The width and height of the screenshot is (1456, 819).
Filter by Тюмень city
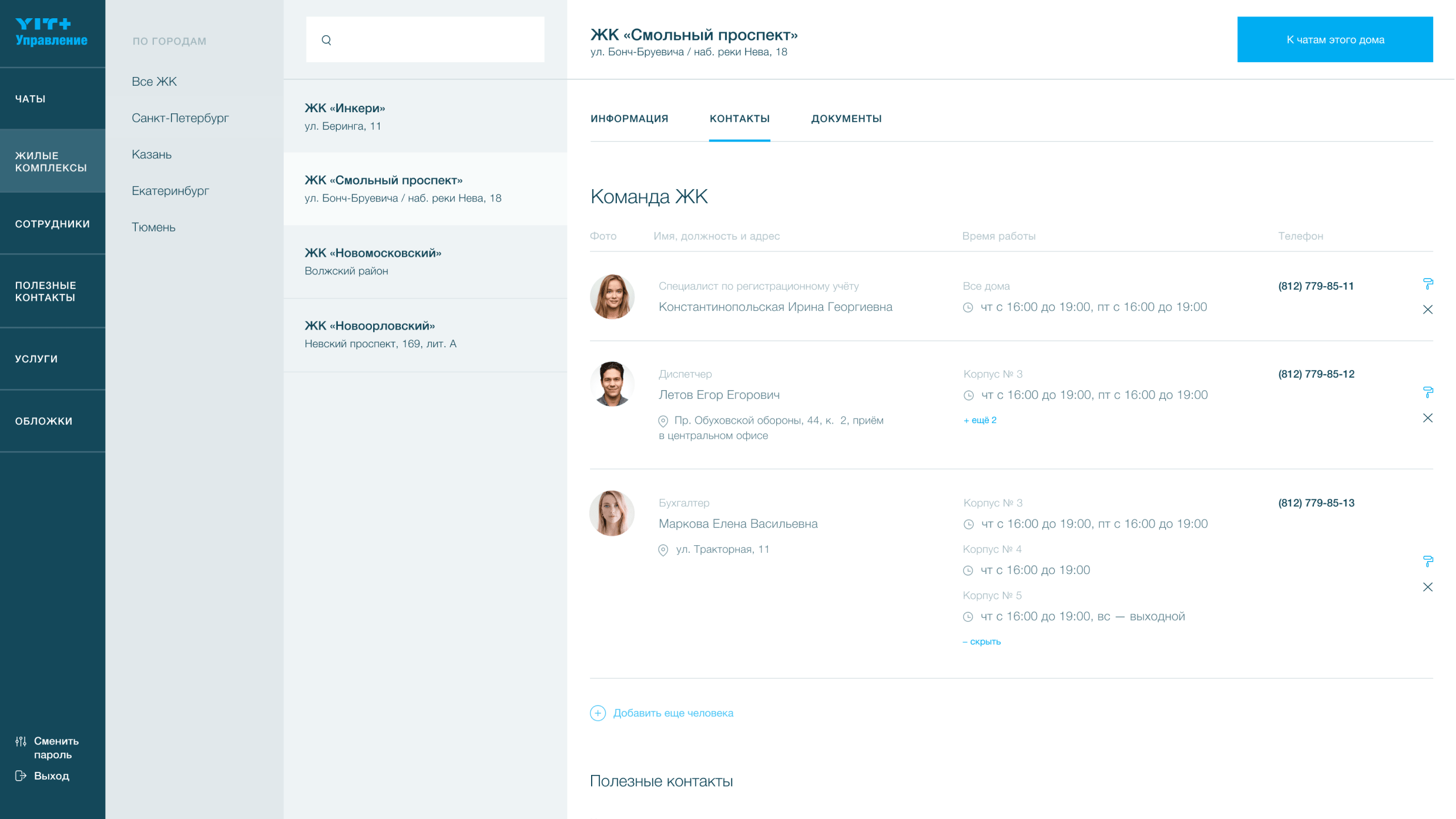pyautogui.click(x=153, y=227)
